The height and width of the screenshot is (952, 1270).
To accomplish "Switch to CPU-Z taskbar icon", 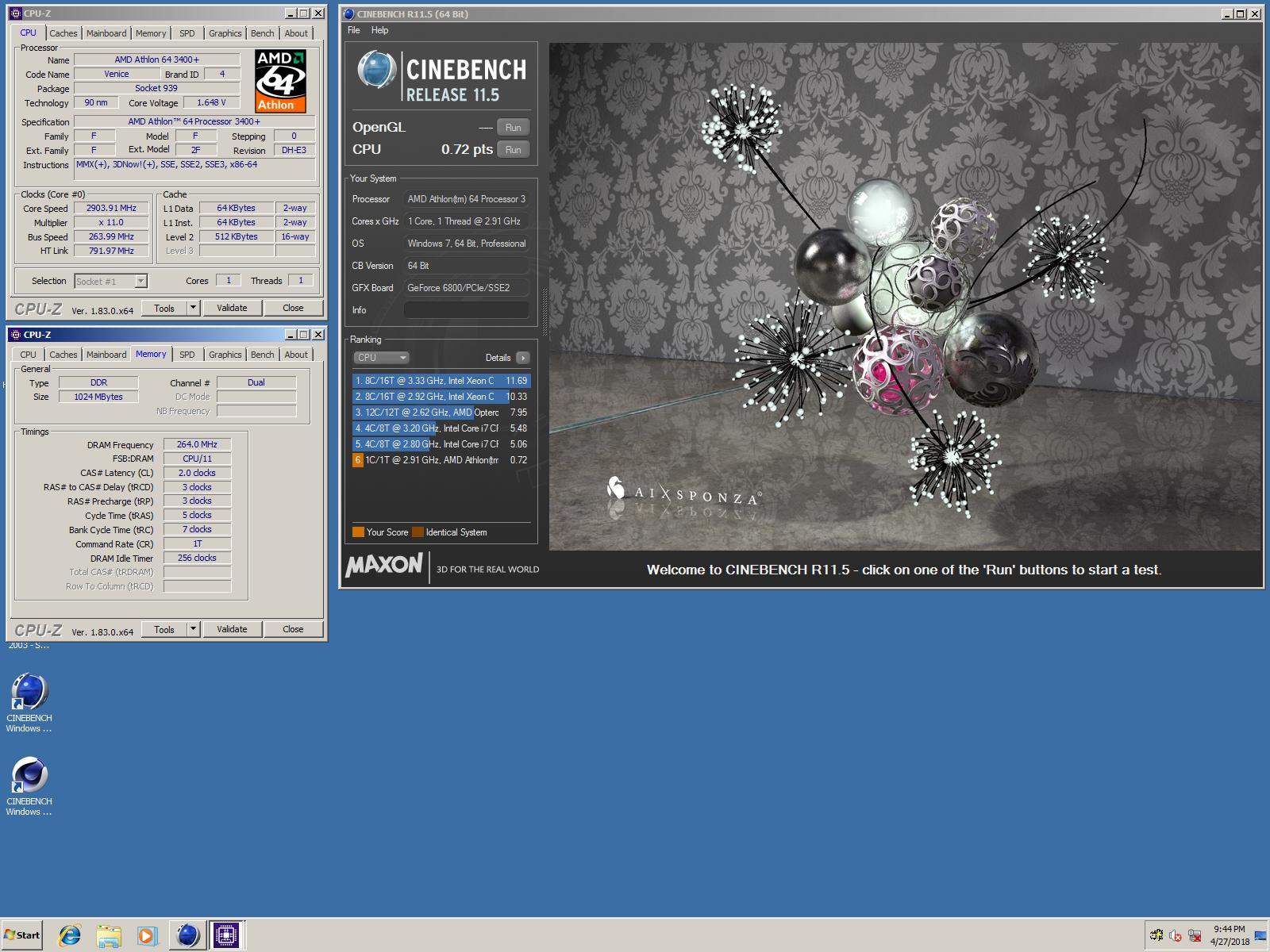I will pos(226,935).
